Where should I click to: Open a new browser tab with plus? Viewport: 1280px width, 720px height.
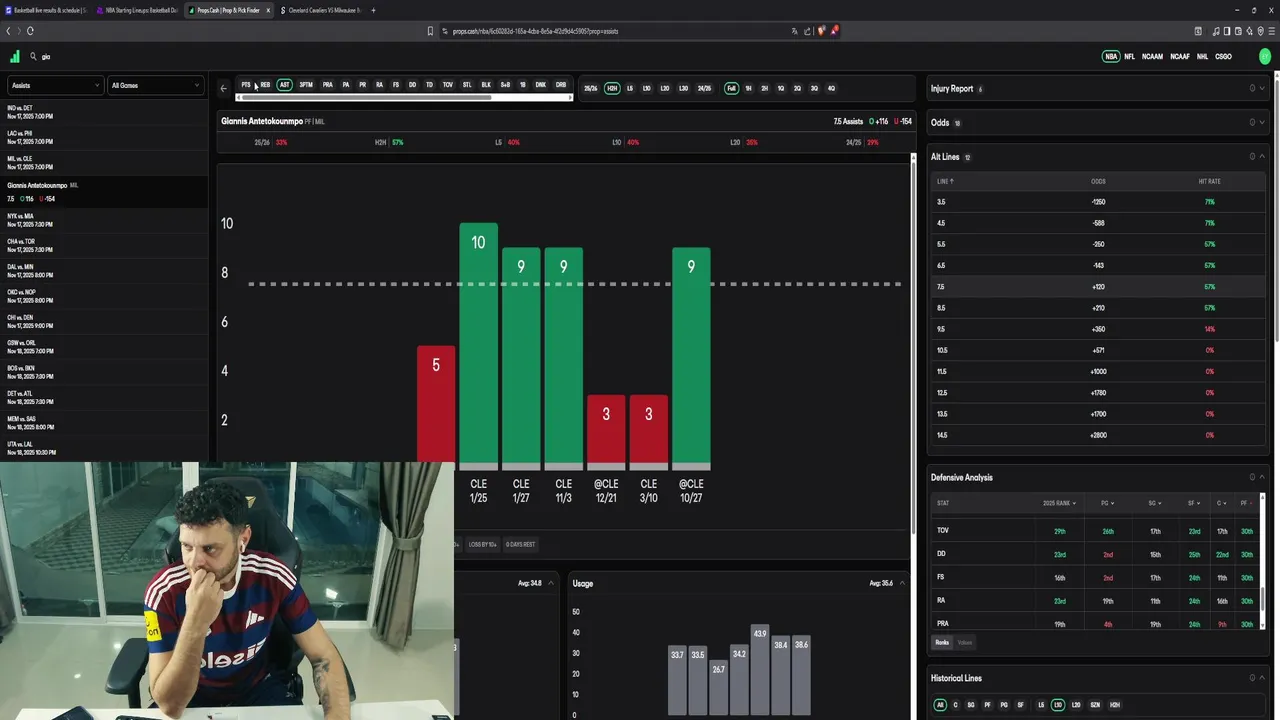(x=373, y=10)
